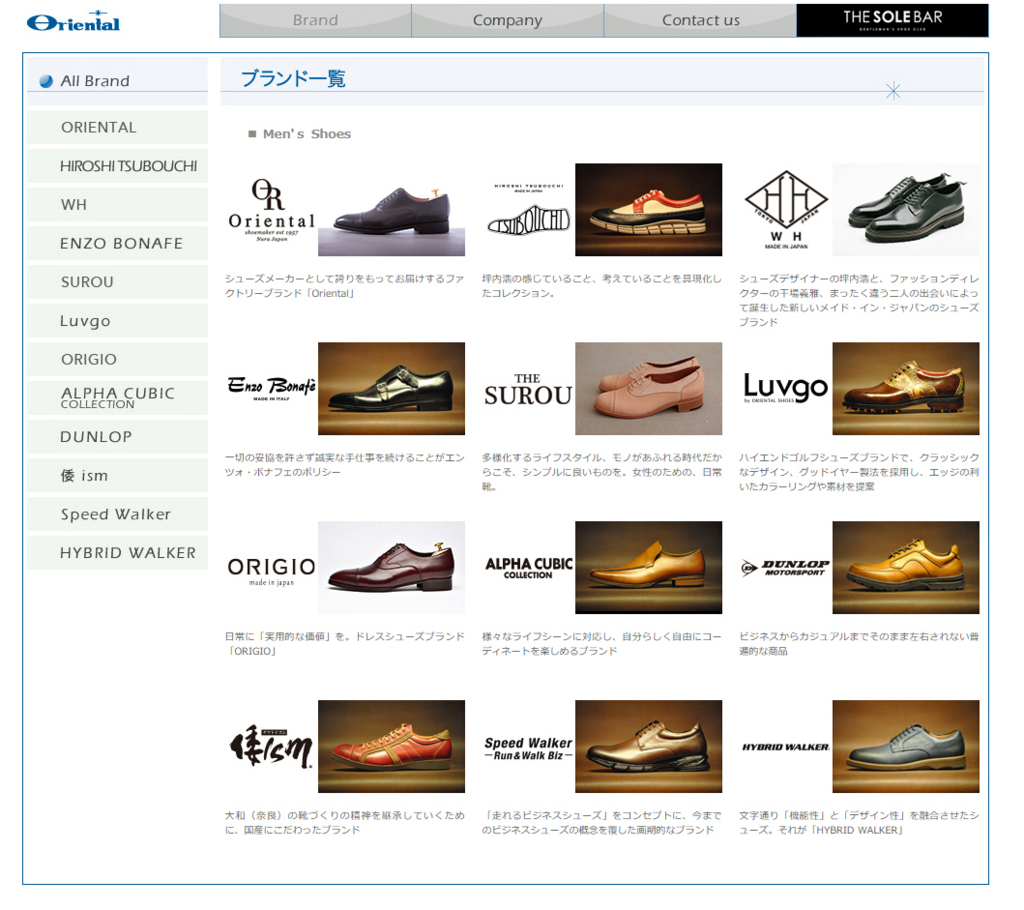Image resolution: width=1024 pixels, height=910 pixels.
Task: Click the ブランド一覧 page heading
Action: click(x=293, y=78)
